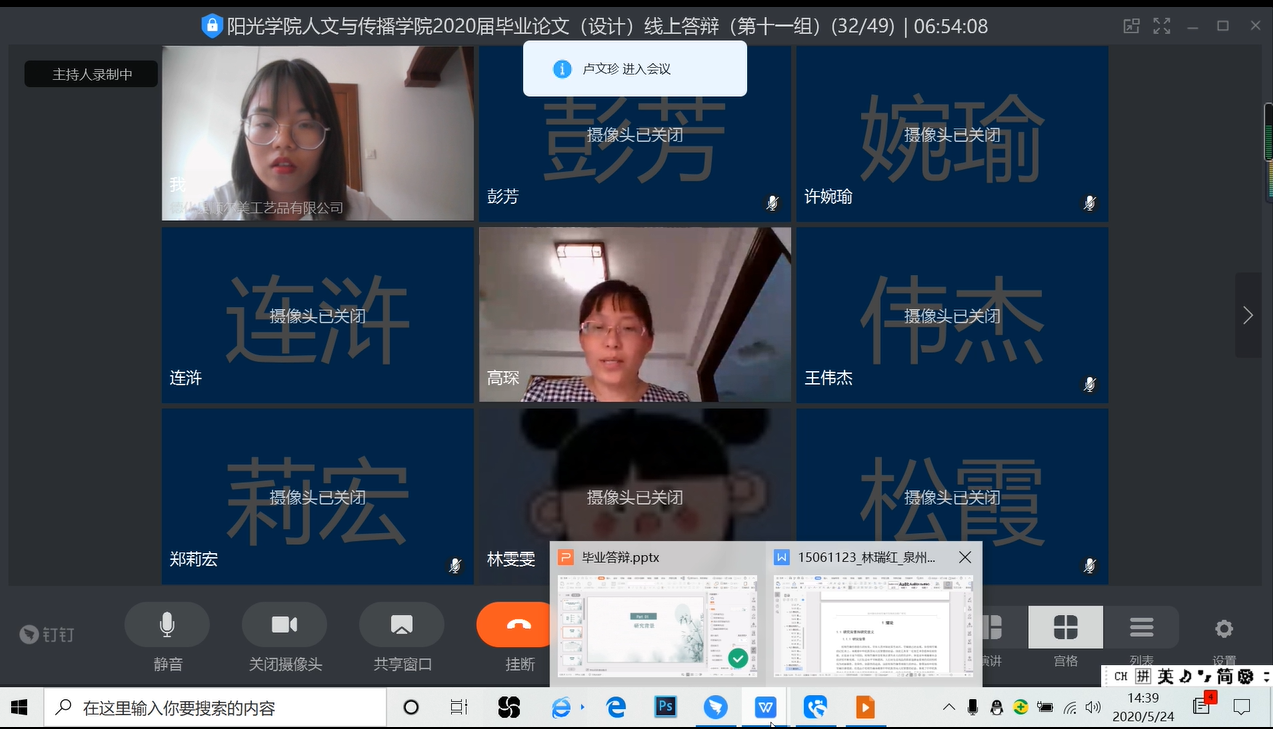Enter fullscreen mode

[1161, 26]
